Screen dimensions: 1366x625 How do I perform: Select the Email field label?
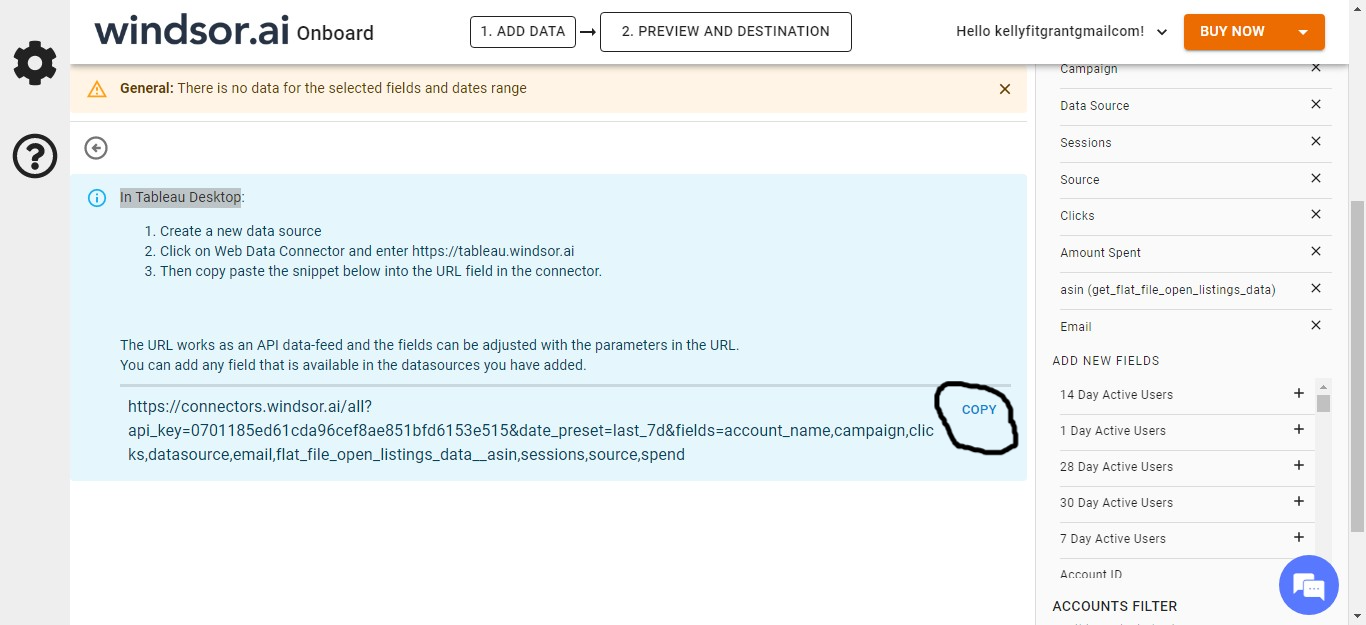click(x=1076, y=327)
